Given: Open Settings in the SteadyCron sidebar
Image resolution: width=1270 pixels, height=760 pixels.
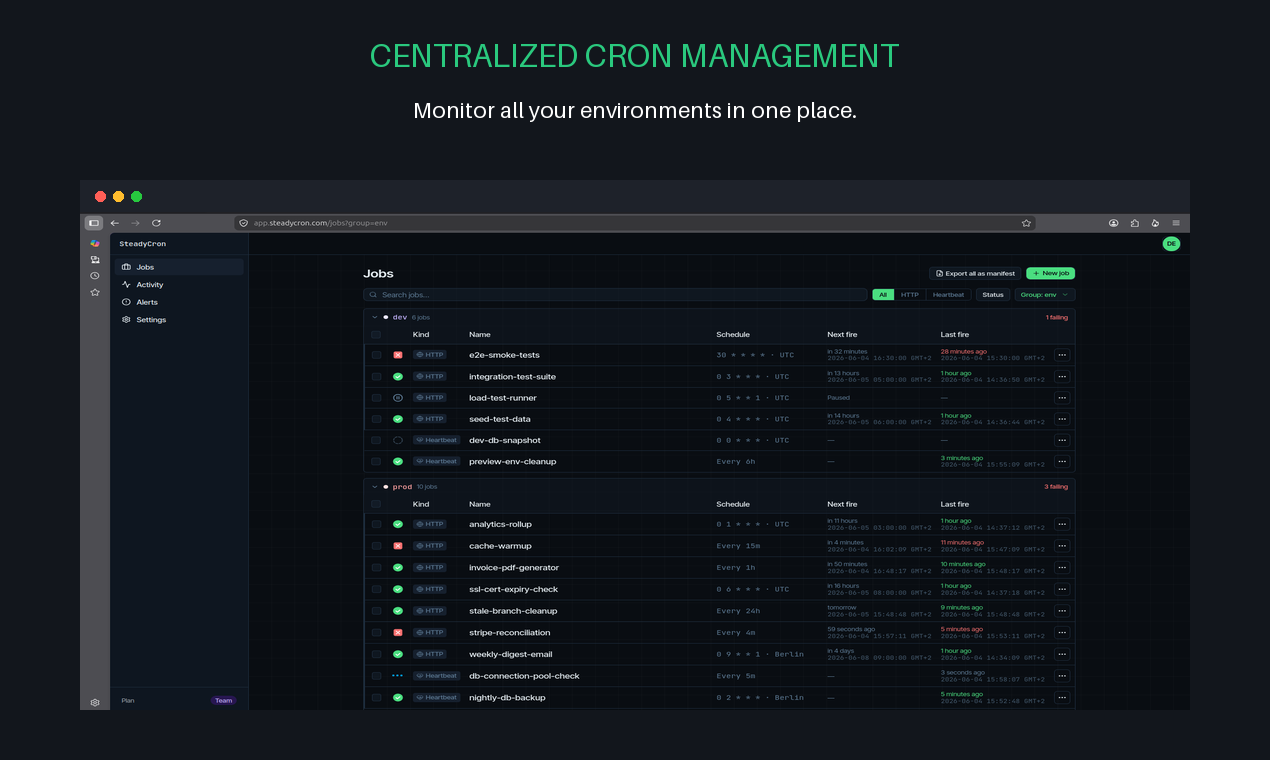Looking at the screenshot, I should 179,320.
